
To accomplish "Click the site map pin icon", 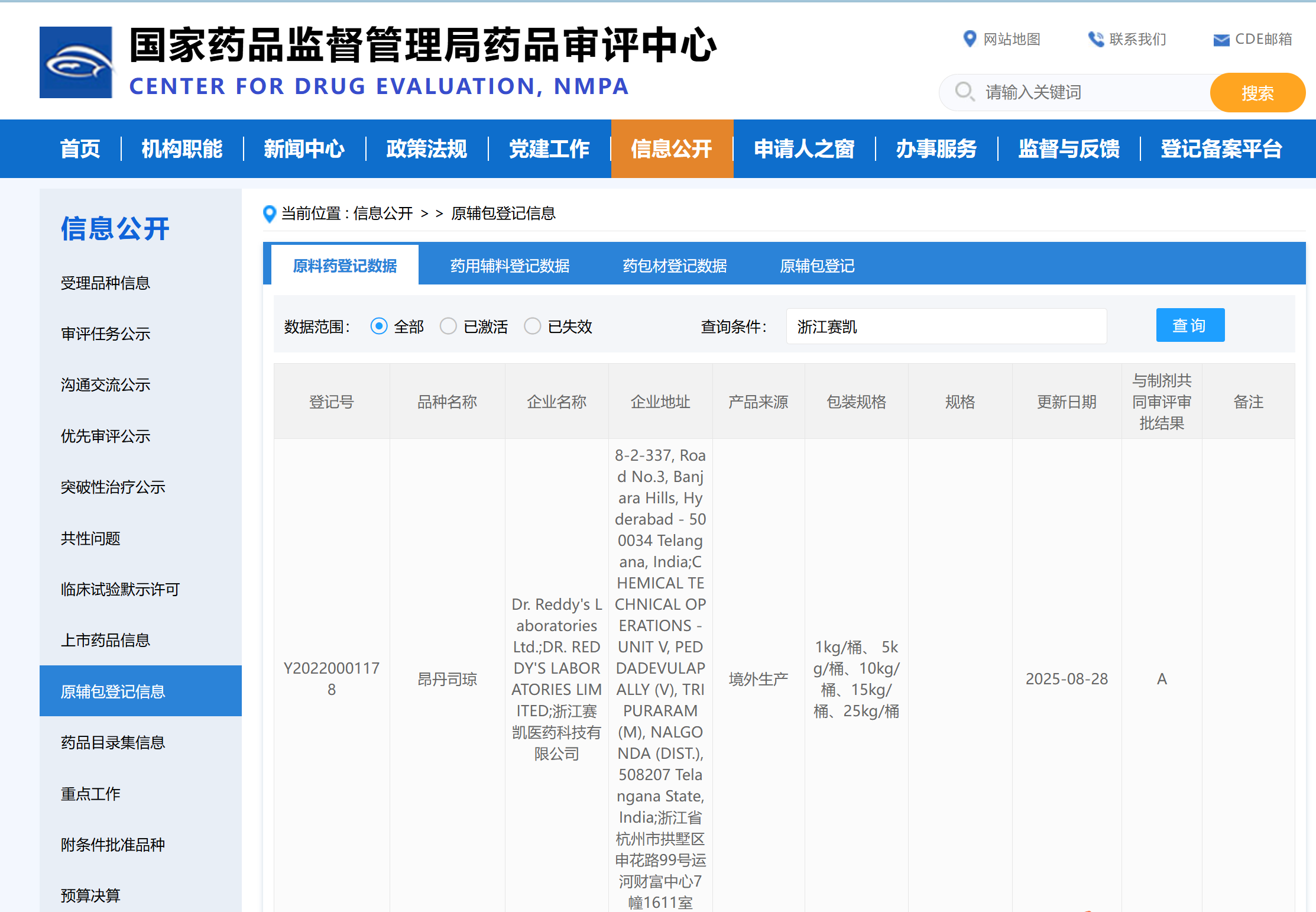I will tap(970, 39).
